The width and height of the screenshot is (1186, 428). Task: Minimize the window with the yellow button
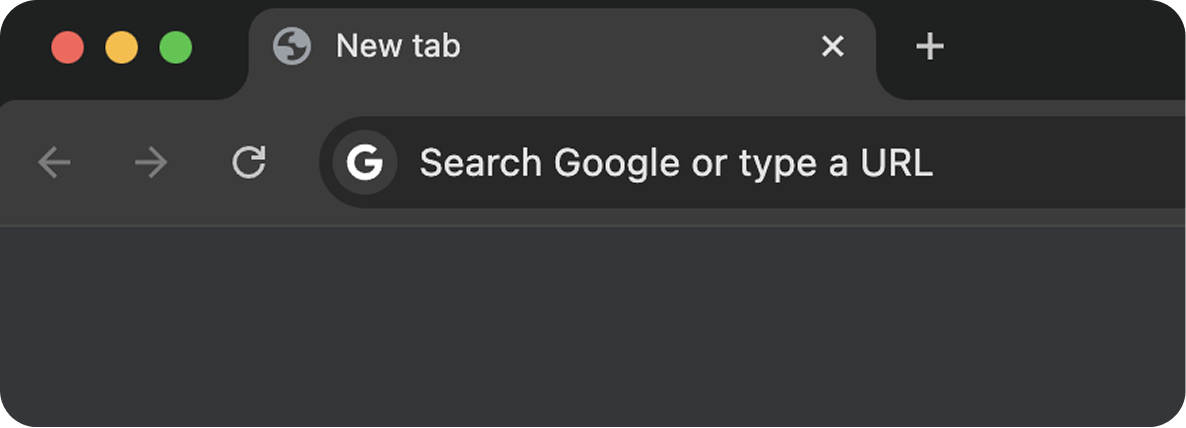122,47
